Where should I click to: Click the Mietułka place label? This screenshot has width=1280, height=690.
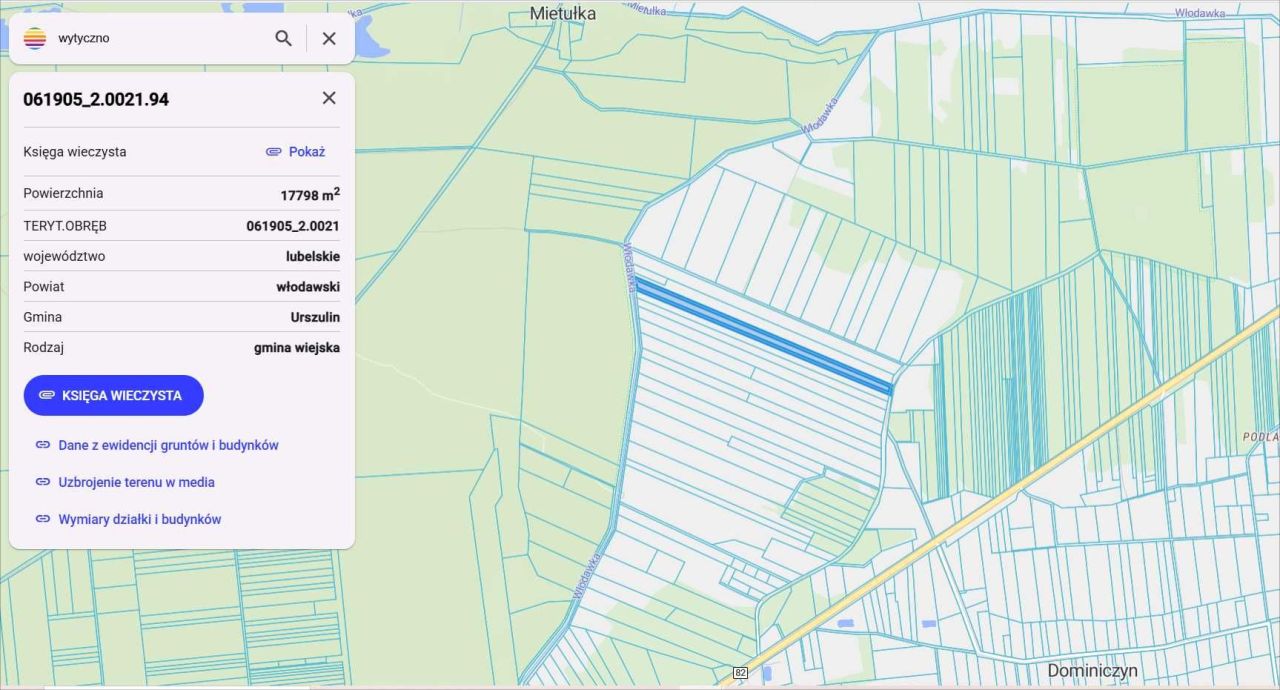tap(562, 13)
